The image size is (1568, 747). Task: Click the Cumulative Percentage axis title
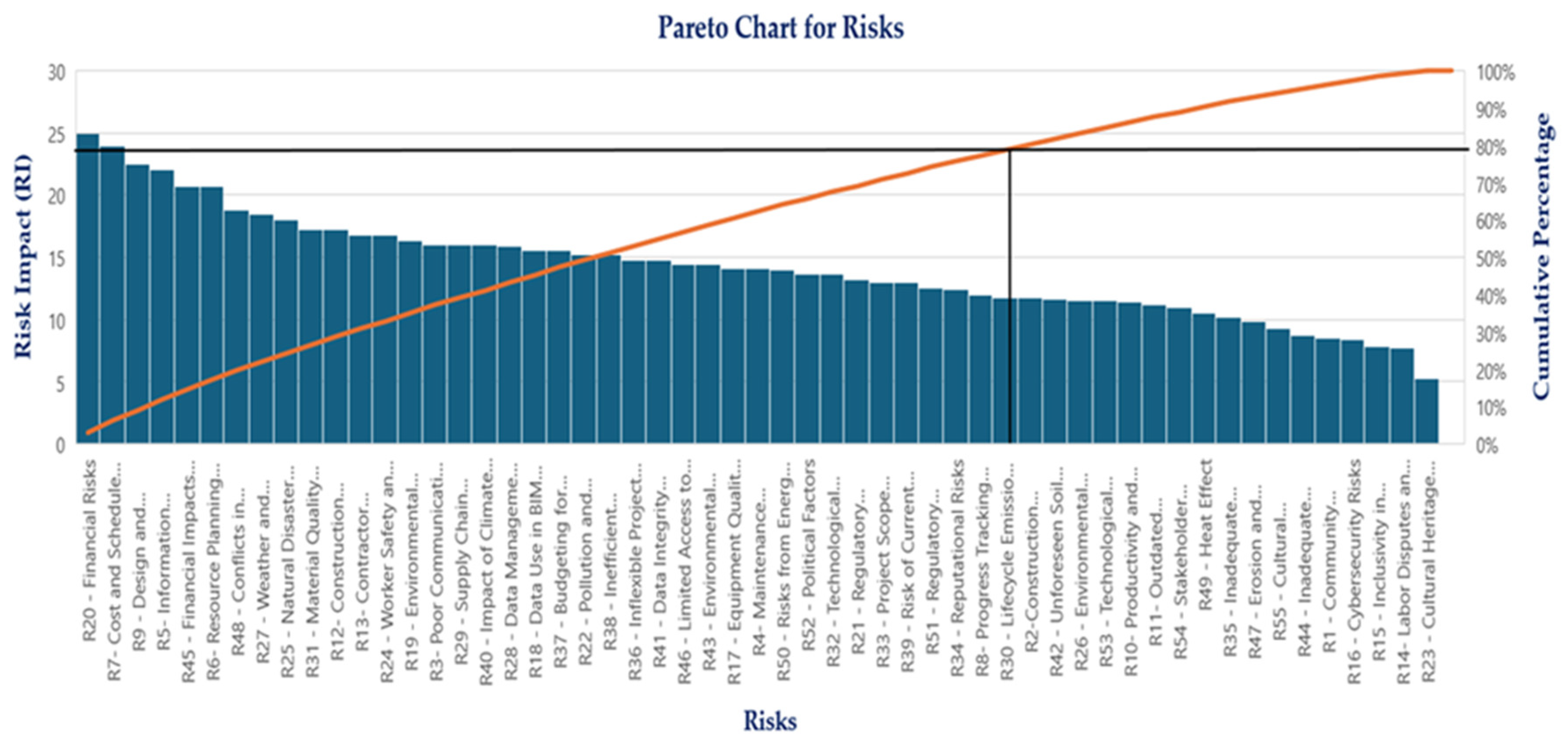click(1541, 257)
